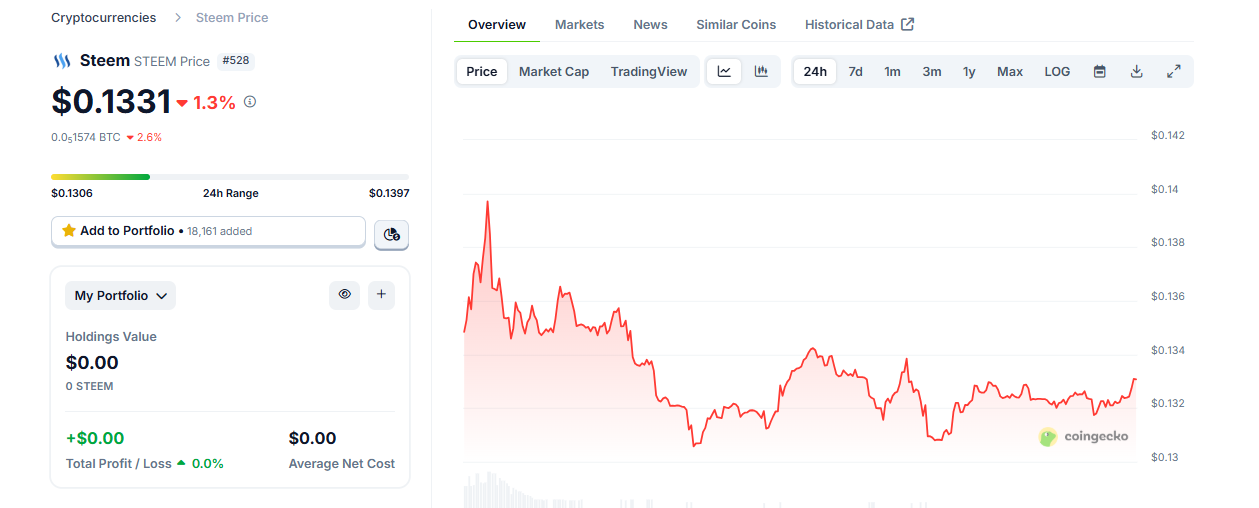Select the Max time range

click(1010, 71)
